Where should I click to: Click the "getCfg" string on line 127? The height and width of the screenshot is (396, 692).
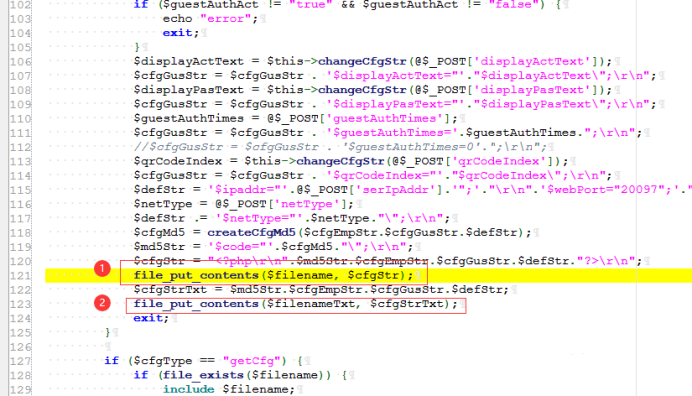point(252,361)
